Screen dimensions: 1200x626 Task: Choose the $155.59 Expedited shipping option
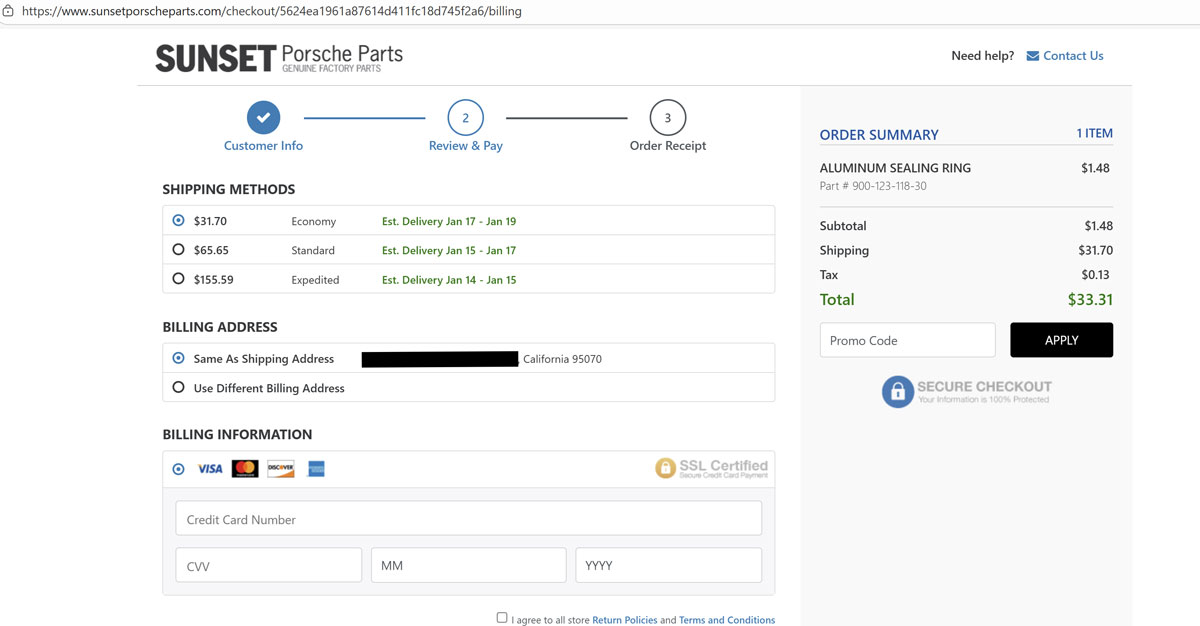[x=178, y=280]
